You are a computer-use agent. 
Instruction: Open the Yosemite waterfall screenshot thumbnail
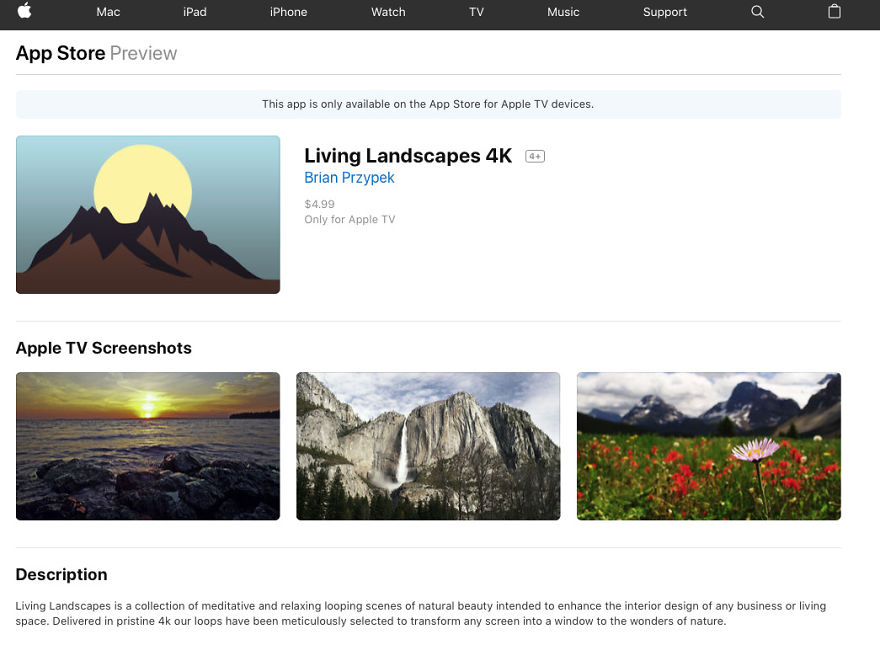coord(428,446)
